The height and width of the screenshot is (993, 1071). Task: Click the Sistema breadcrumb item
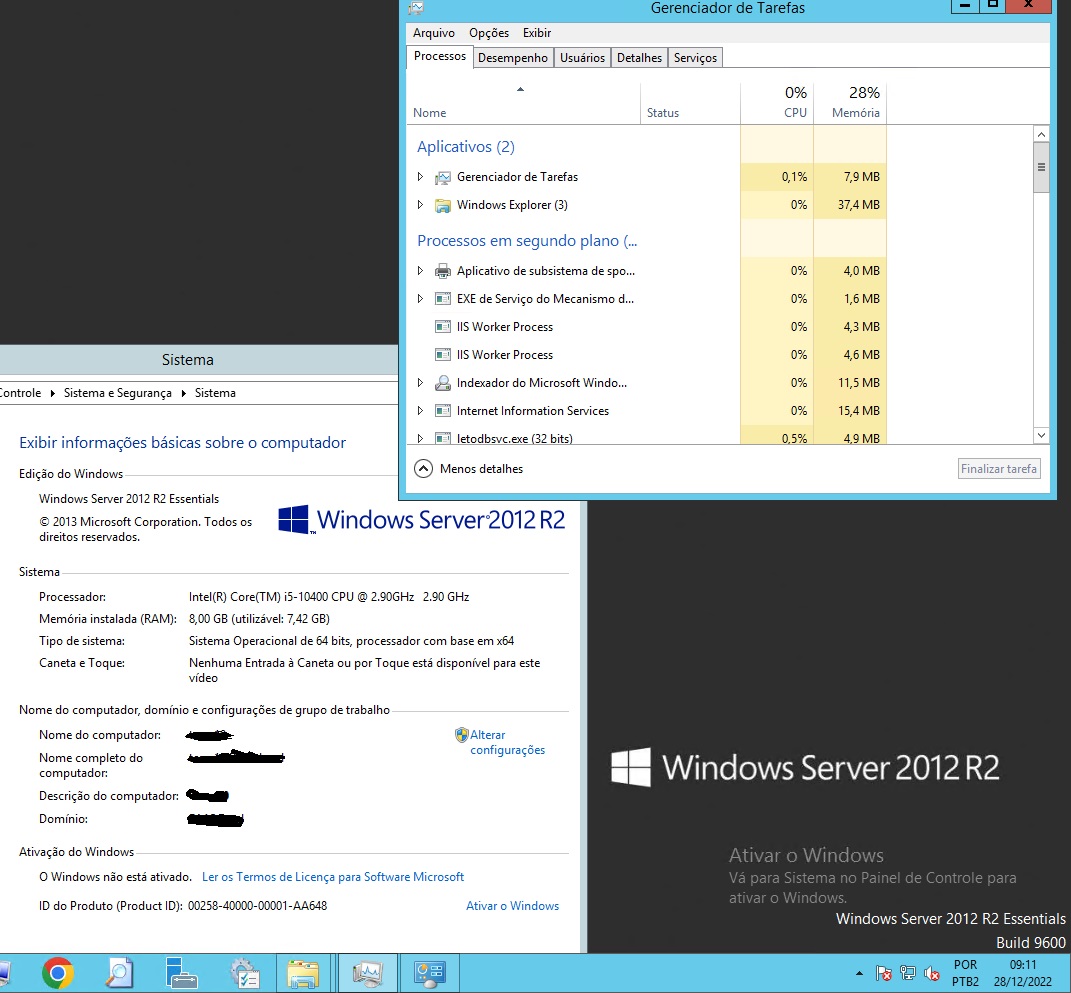pos(215,393)
